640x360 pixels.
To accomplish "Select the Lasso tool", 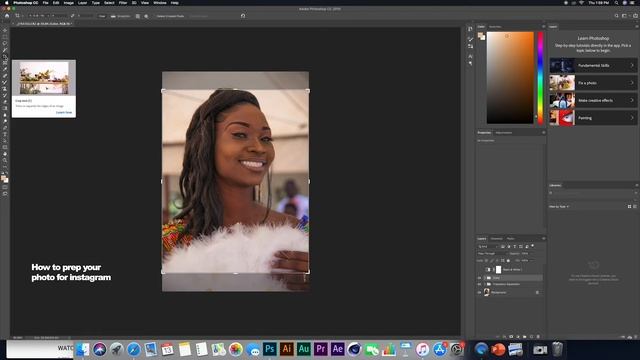I will 5,44.
